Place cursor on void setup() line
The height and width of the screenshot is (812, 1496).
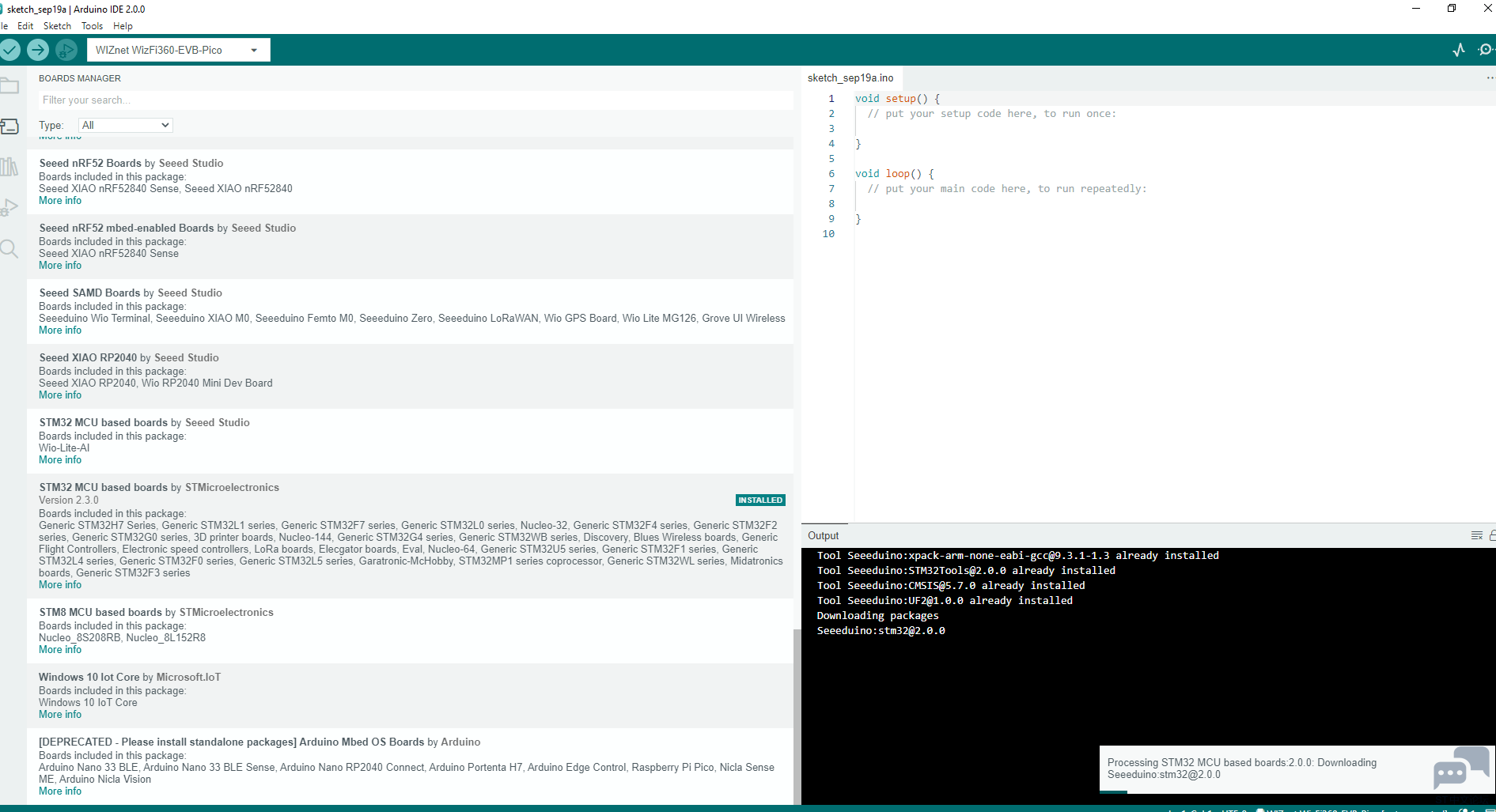[x=897, y=99]
